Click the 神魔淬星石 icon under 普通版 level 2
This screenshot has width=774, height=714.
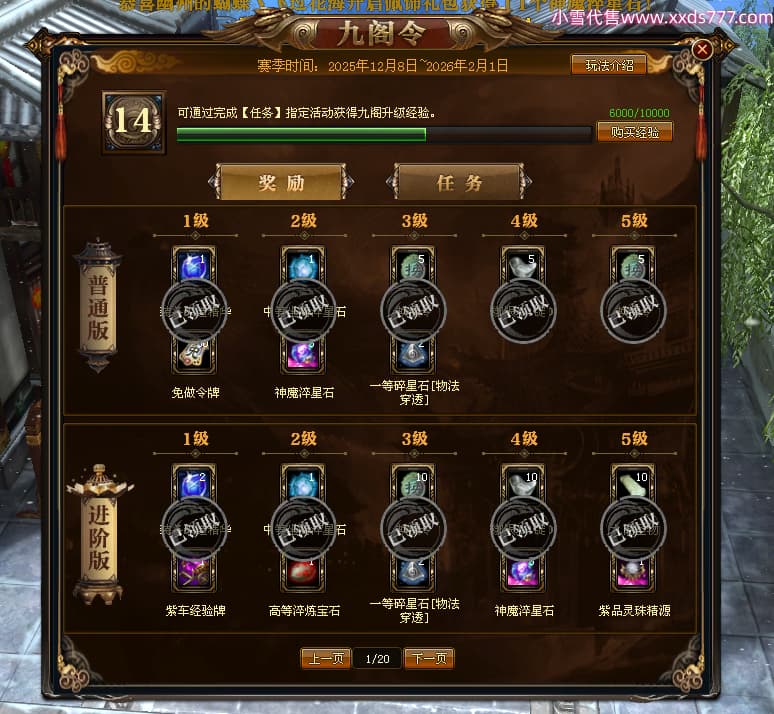click(x=303, y=355)
